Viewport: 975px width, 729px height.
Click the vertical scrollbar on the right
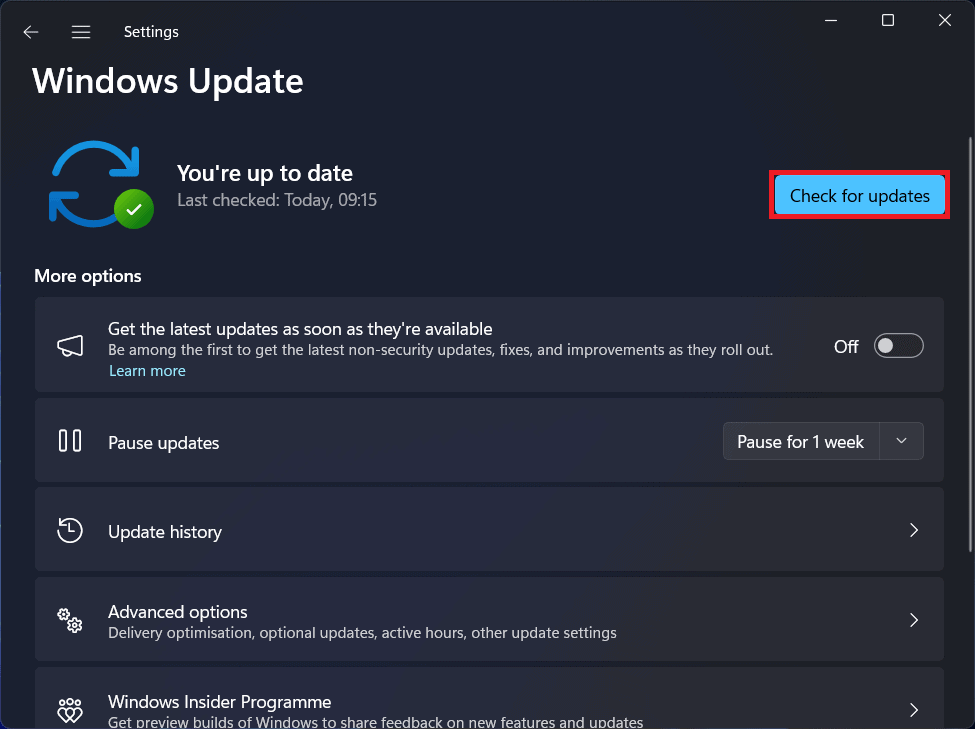pyautogui.click(x=970, y=344)
